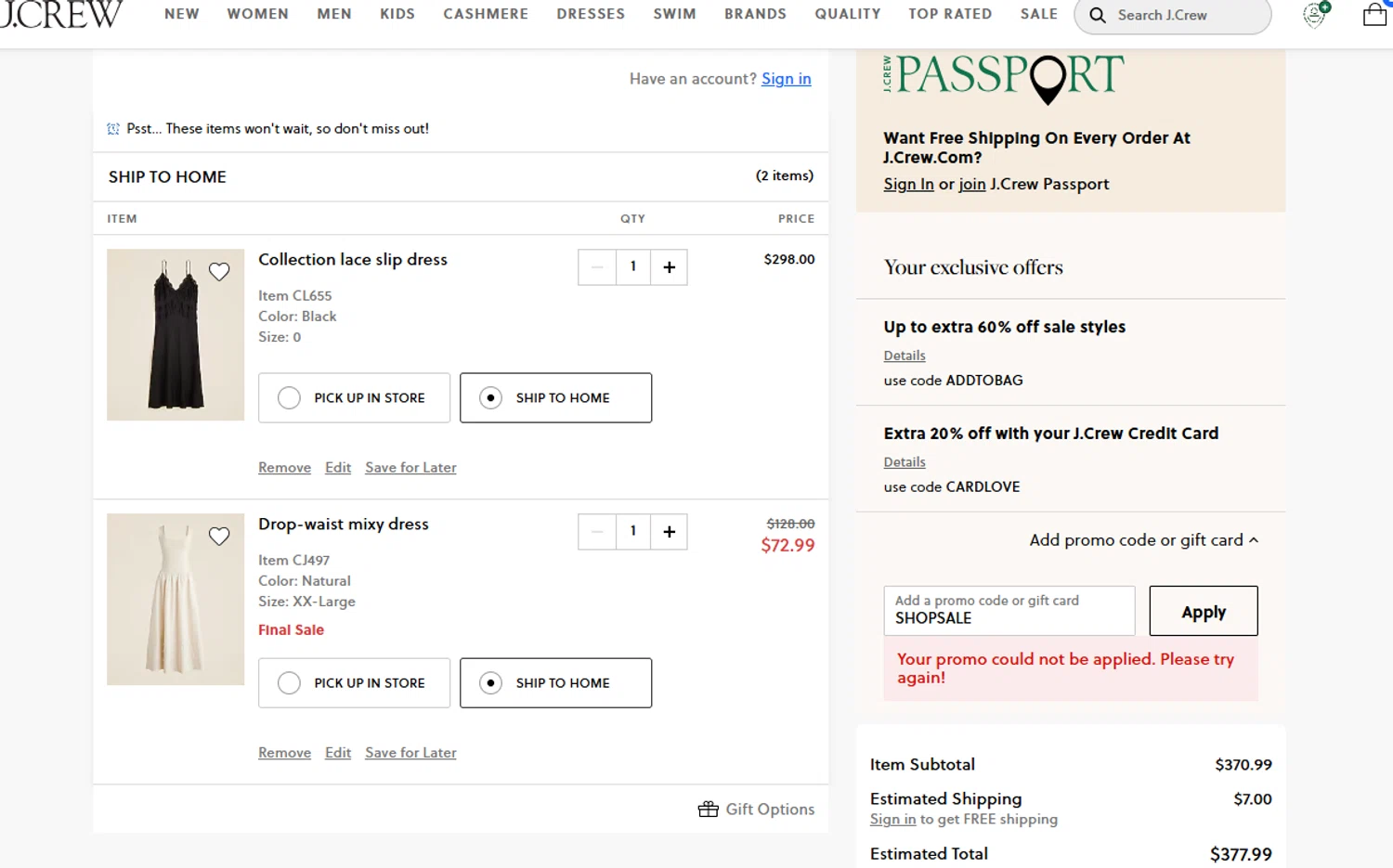
Task: Open the QUALITY menu
Action: click(848, 14)
